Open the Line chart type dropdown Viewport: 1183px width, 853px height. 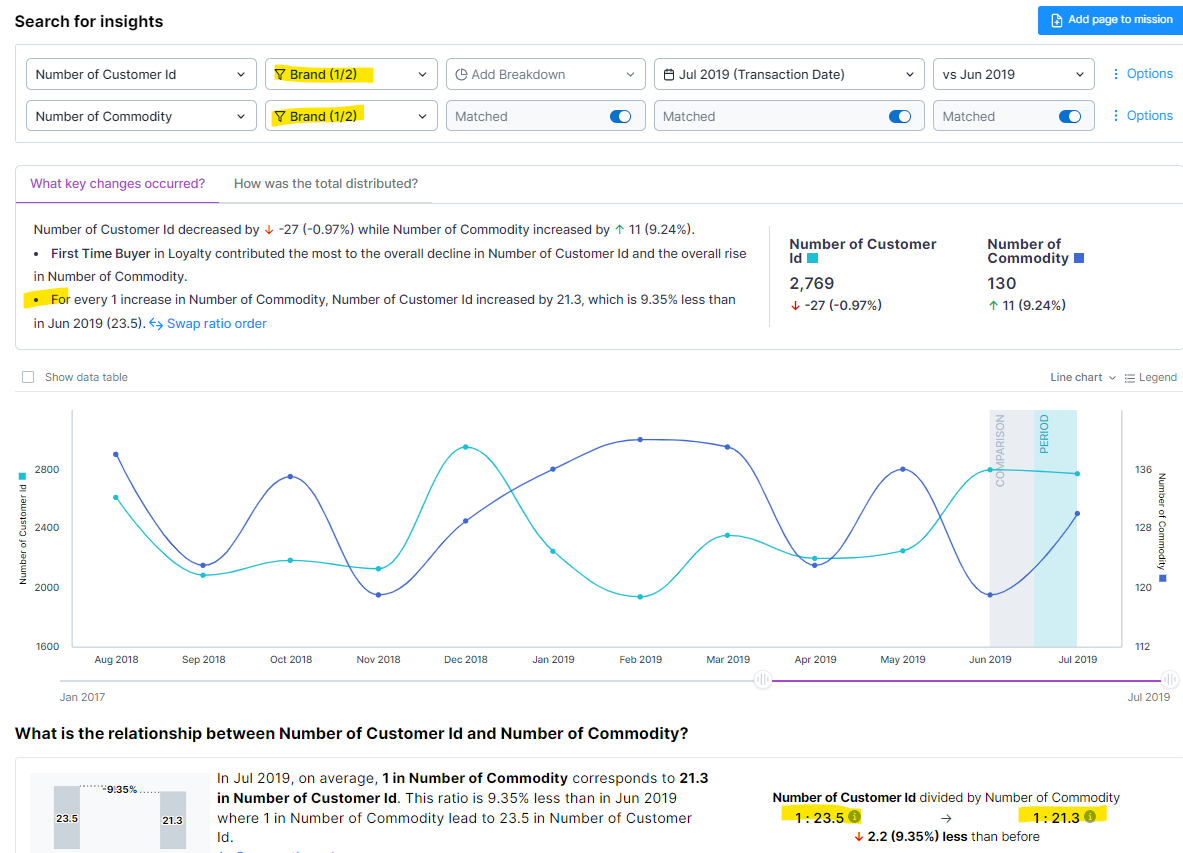1082,377
